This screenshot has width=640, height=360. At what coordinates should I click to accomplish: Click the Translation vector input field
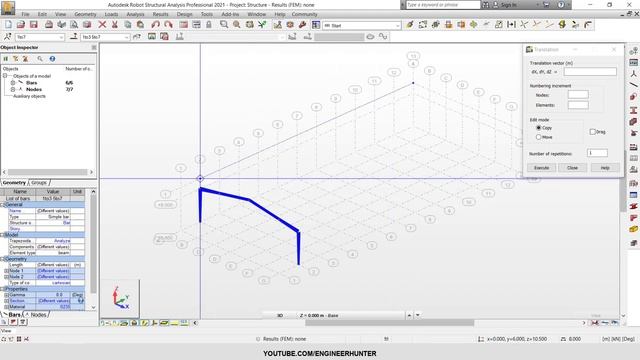[590, 72]
